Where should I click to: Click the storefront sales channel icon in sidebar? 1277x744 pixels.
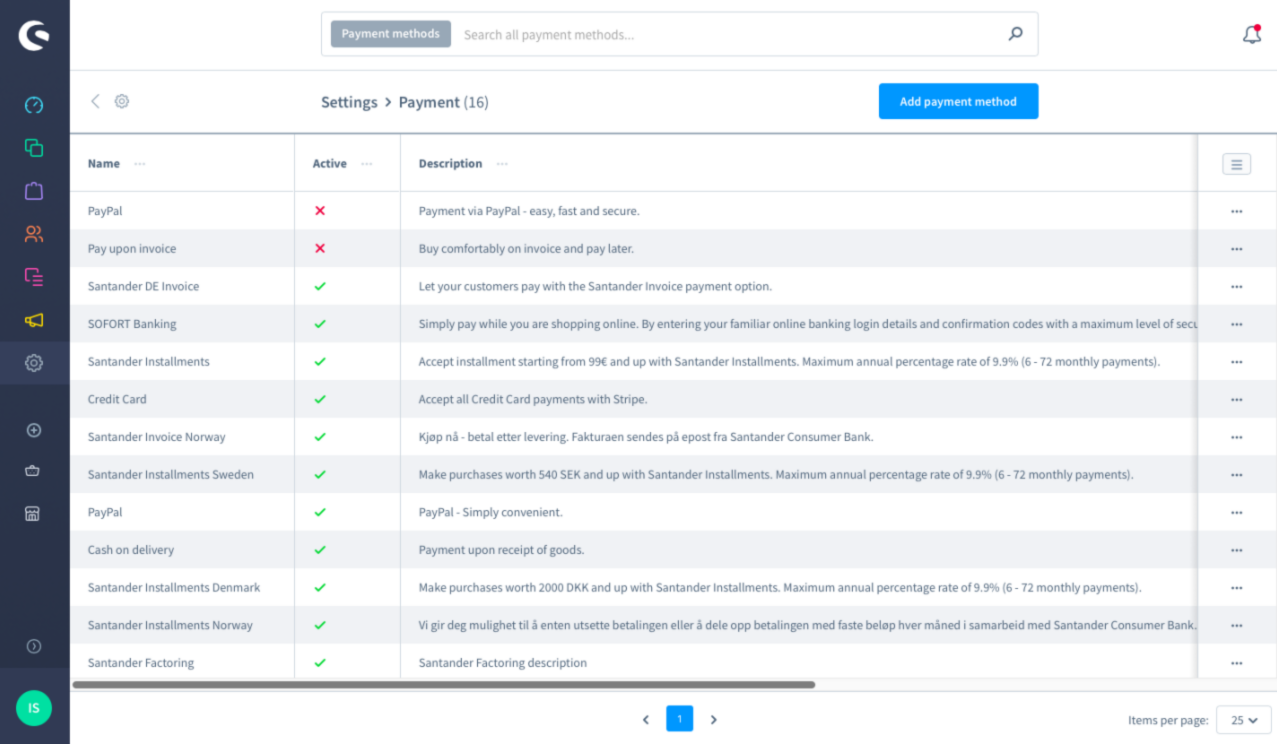point(33,513)
